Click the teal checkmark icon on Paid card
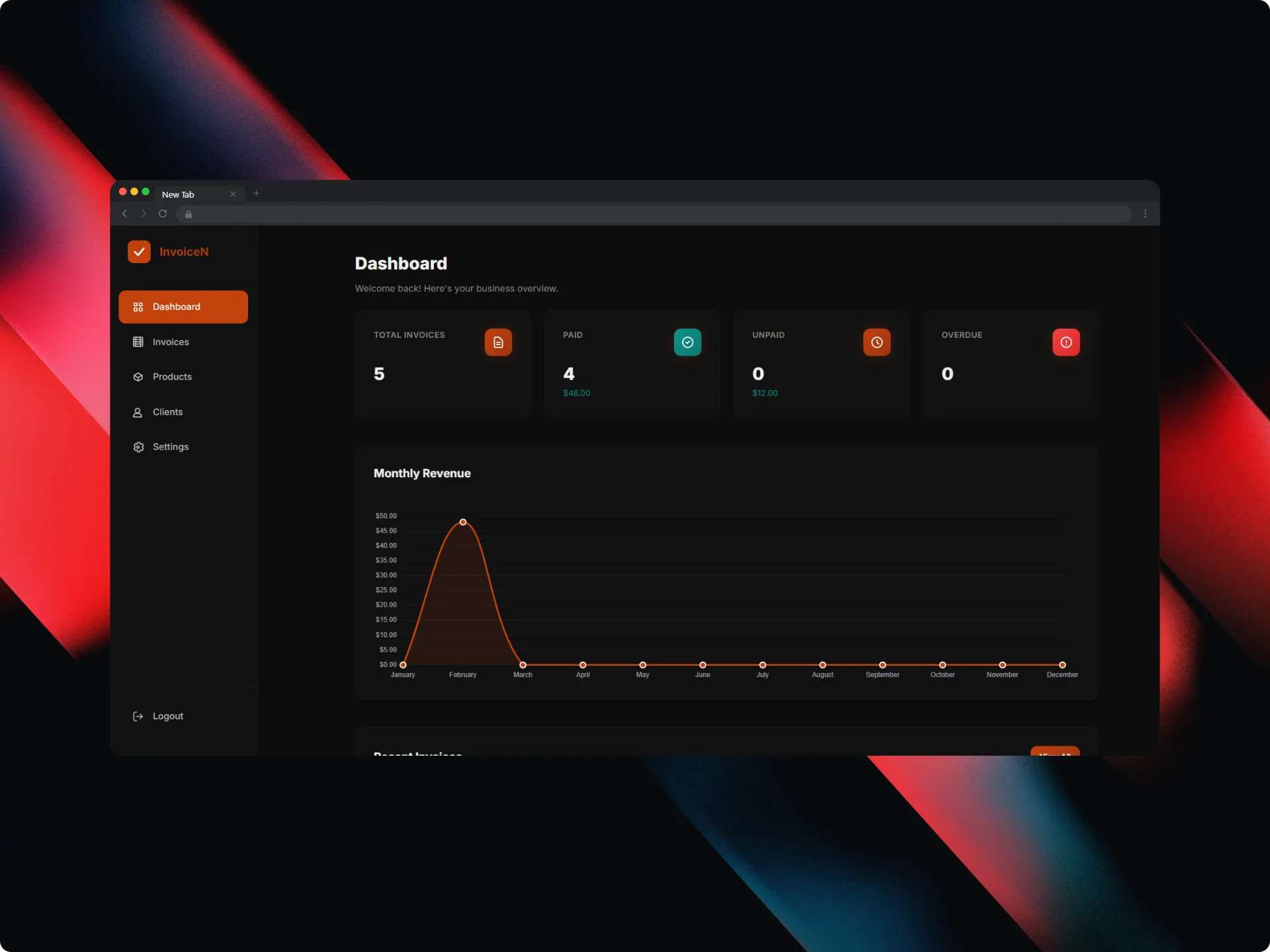The height and width of the screenshot is (952, 1270). (687, 342)
